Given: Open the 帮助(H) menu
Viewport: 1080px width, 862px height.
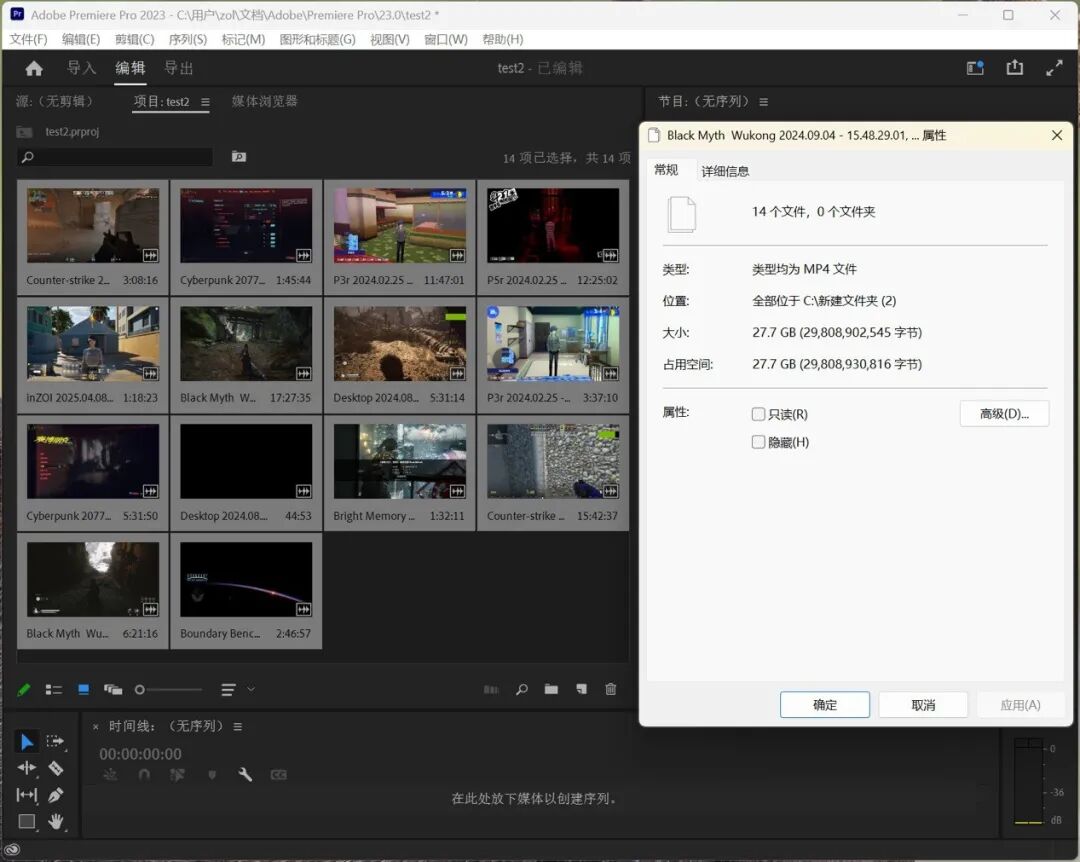Looking at the screenshot, I should pyautogui.click(x=503, y=39).
